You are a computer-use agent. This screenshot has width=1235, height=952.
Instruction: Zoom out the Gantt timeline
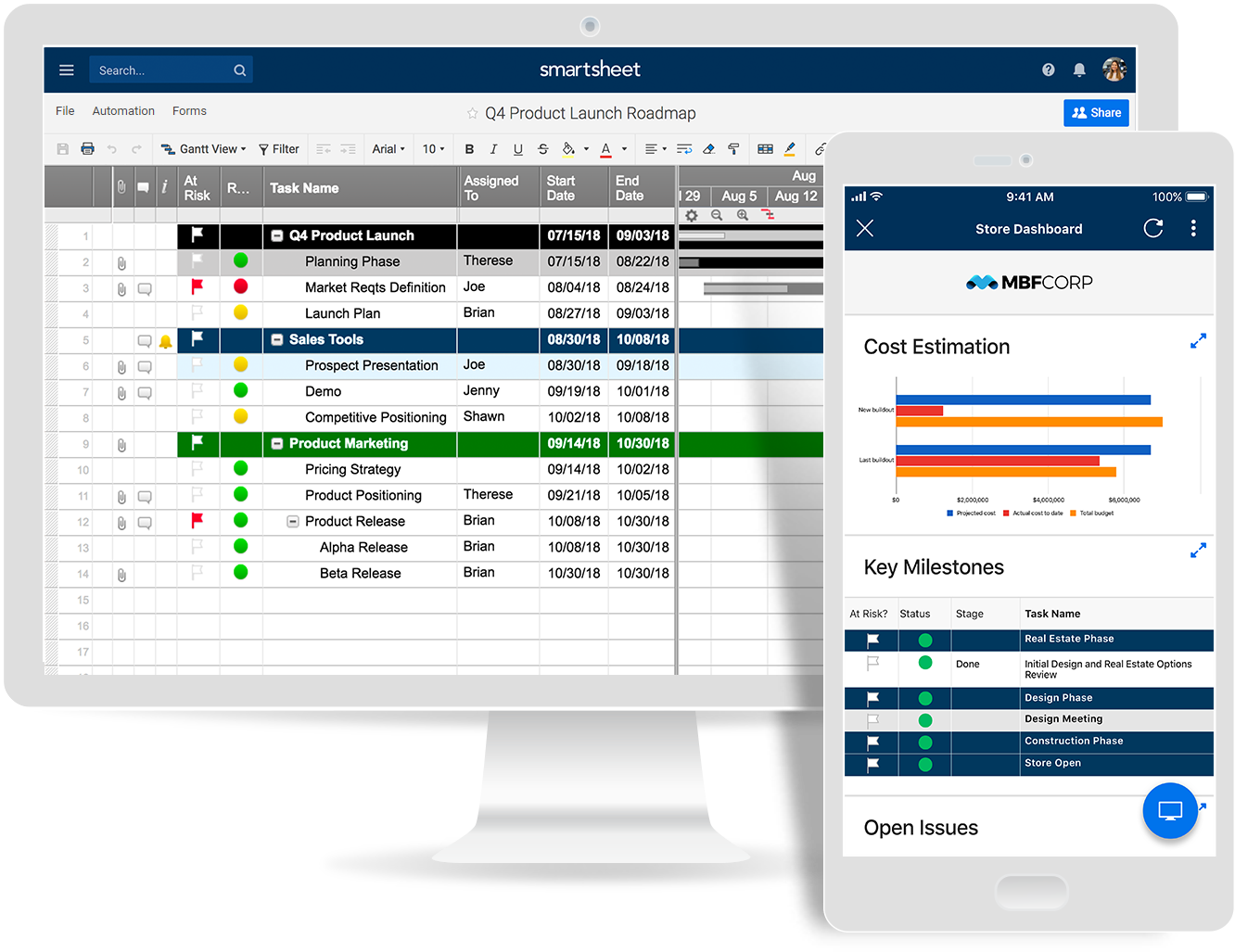(717, 215)
